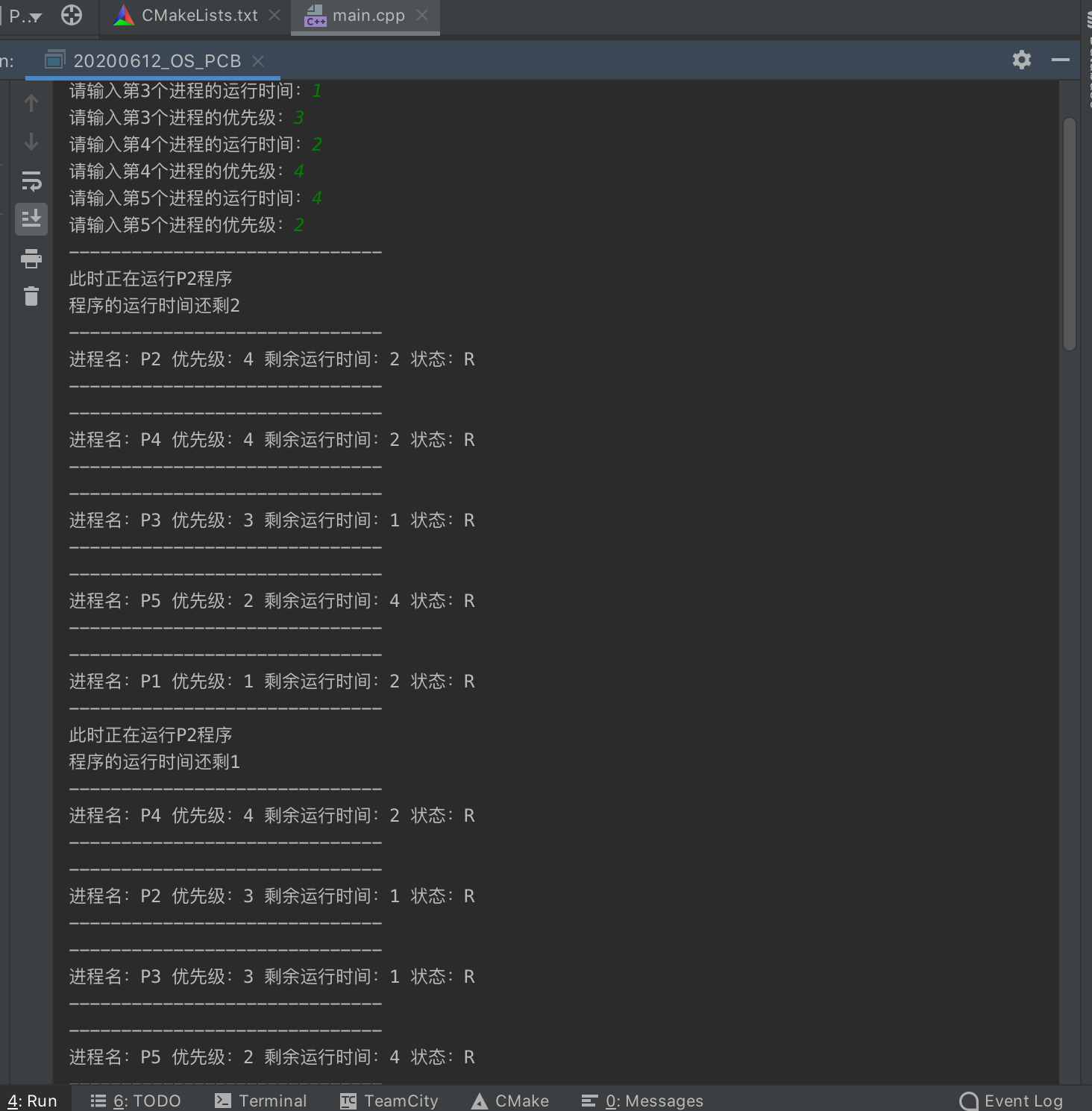Hide the Run tool window
1092x1111 pixels.
point(1061,60)
